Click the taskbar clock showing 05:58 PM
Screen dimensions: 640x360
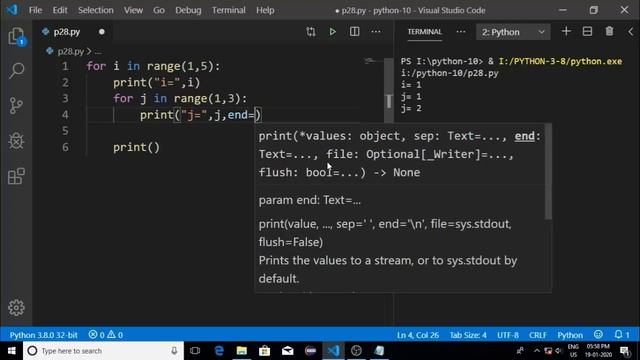coord(598,351)
